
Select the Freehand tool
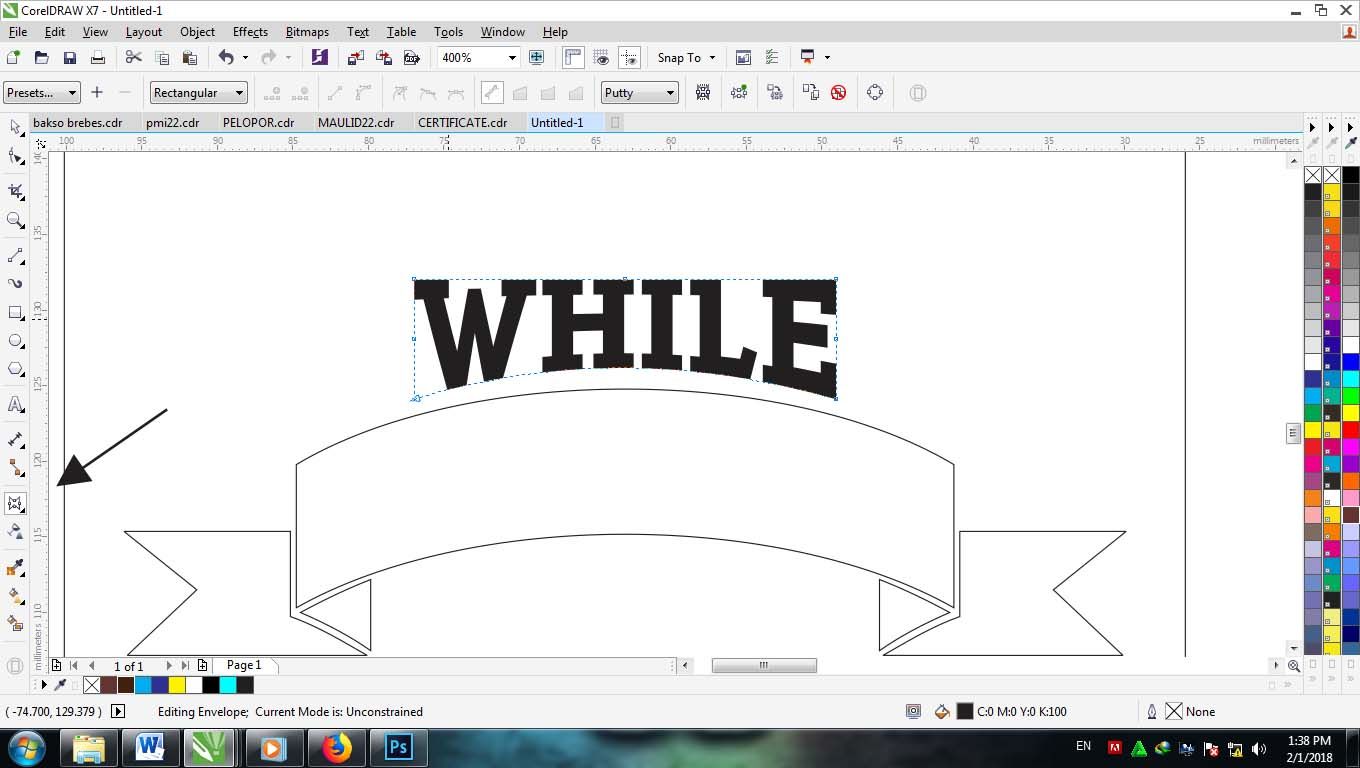(15, 256)
